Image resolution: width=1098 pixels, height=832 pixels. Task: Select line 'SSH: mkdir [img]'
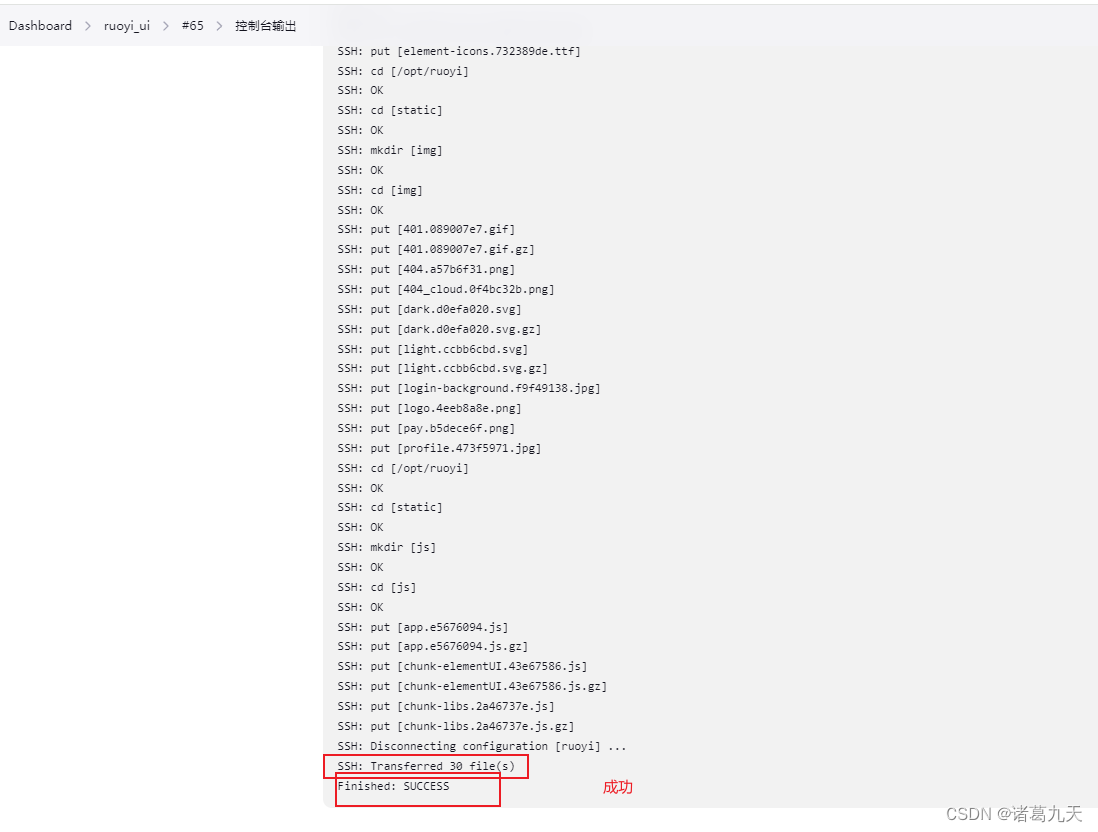coord(389,150)
